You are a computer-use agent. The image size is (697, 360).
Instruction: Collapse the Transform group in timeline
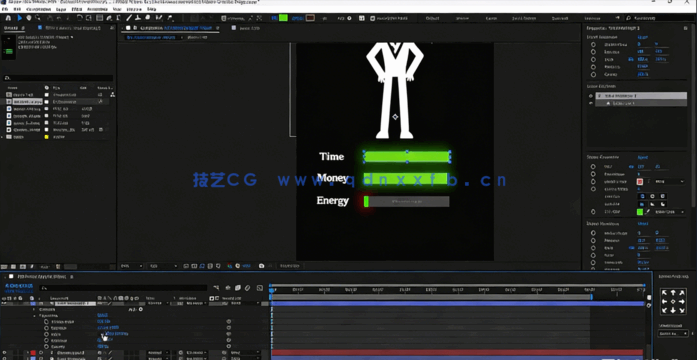point(35,316)
